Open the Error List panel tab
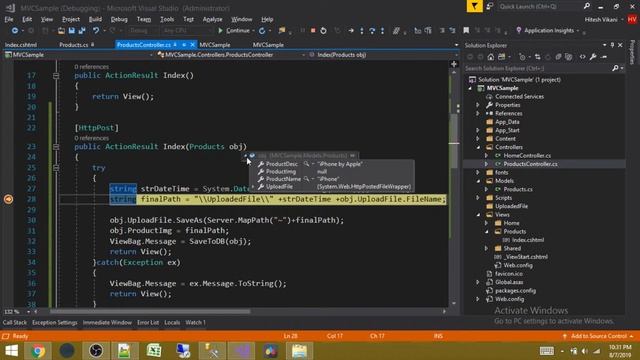This screenshot has width=640, height=360. point(148,322)
